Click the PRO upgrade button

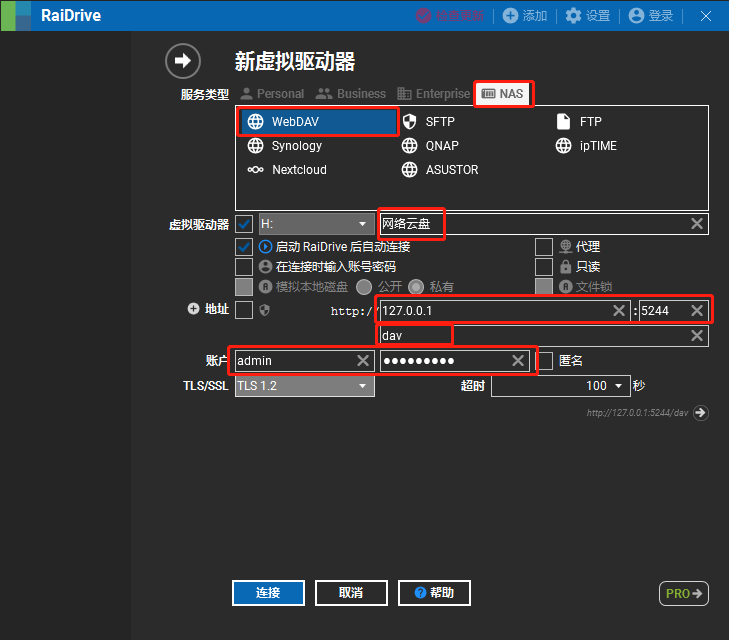click(683, 594)
